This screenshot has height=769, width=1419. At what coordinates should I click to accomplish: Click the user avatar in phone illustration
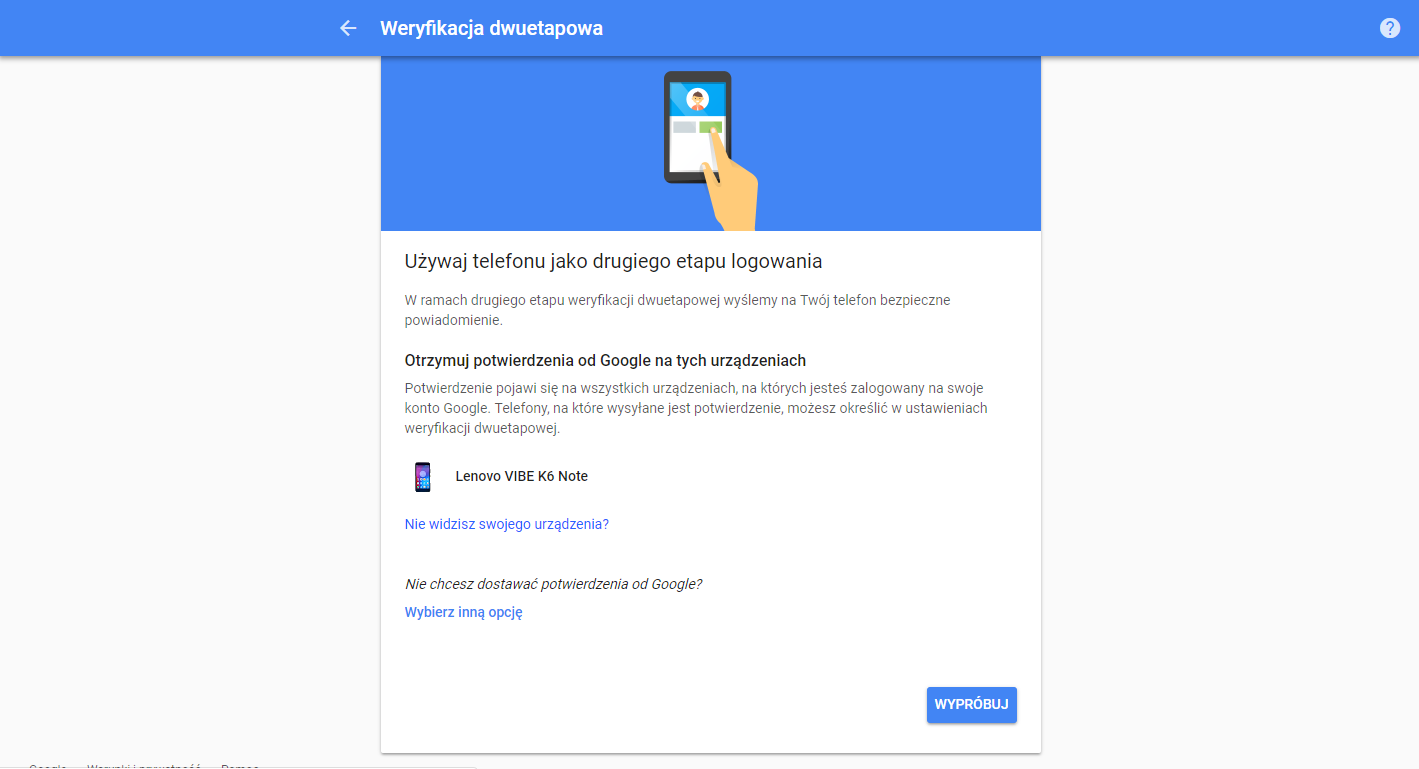[x=698, y=99]
